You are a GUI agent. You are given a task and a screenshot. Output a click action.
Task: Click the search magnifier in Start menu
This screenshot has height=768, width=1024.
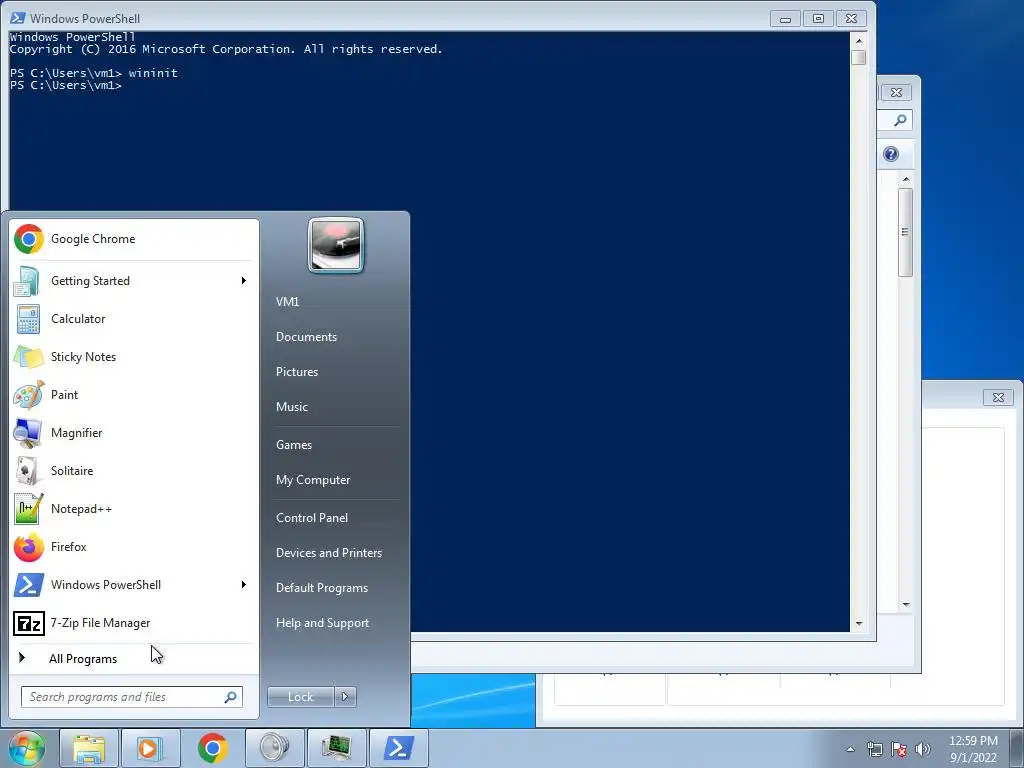click(x=231, y=697)
